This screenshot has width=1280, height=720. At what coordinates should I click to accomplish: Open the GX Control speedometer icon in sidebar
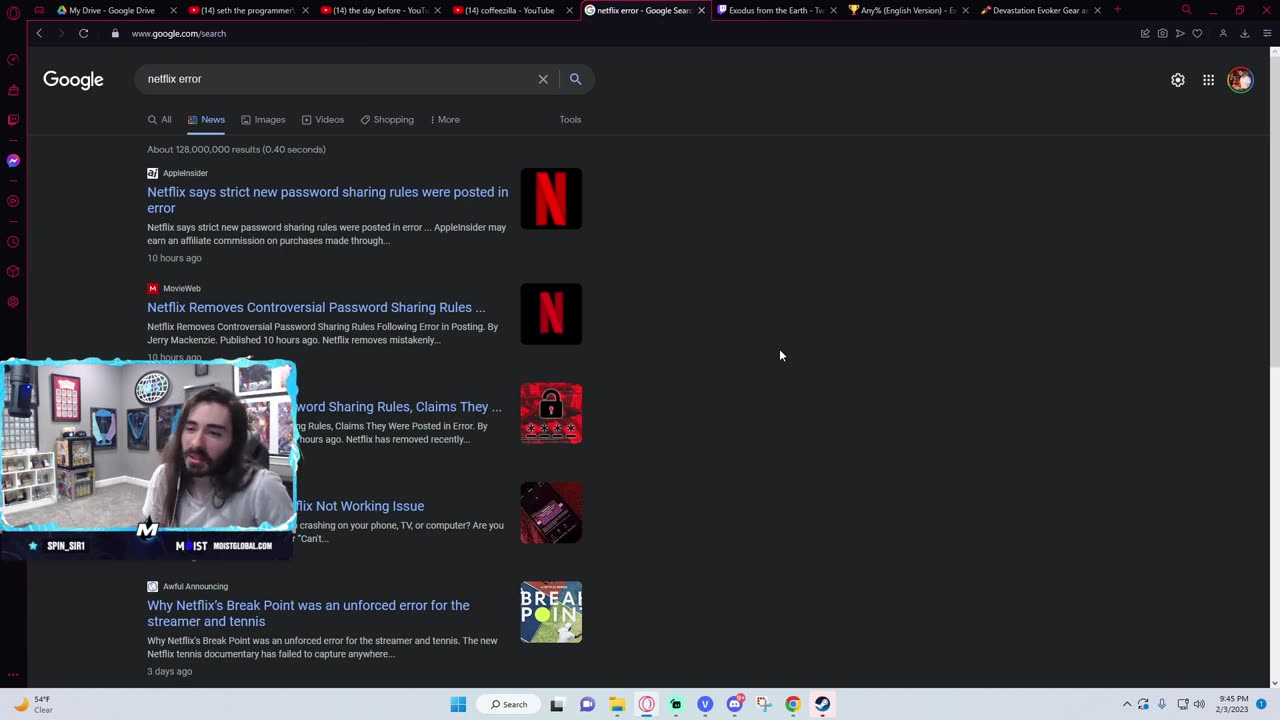point(13,59)
